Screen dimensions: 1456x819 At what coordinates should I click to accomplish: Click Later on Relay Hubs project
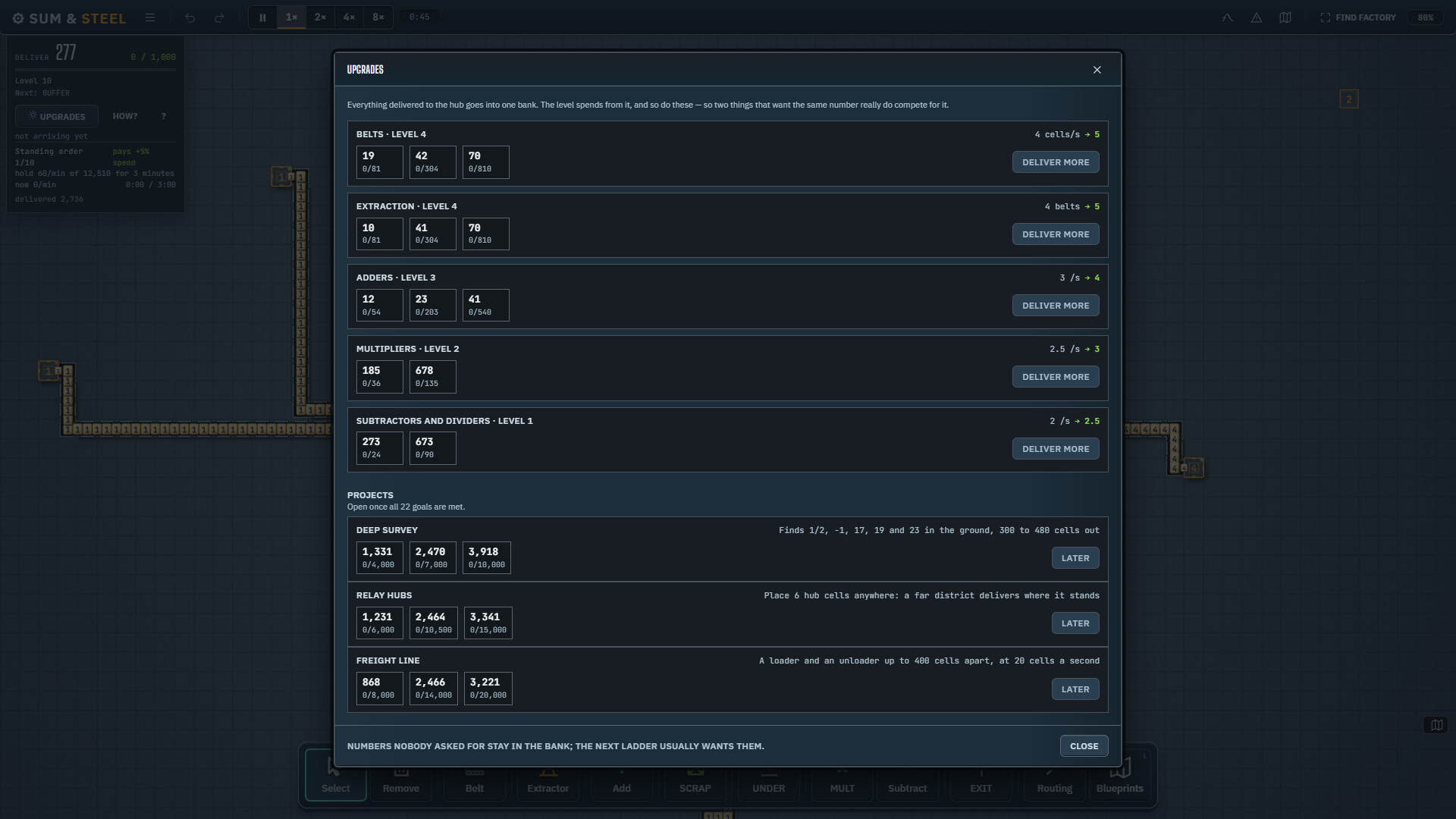[1075, 623]
